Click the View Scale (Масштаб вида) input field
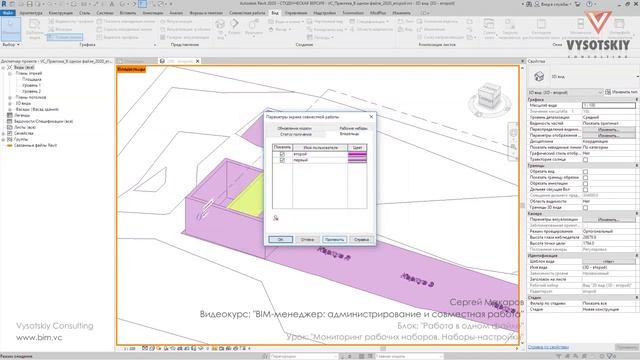This screenshot has width=640, height=360. pos(609,105)
